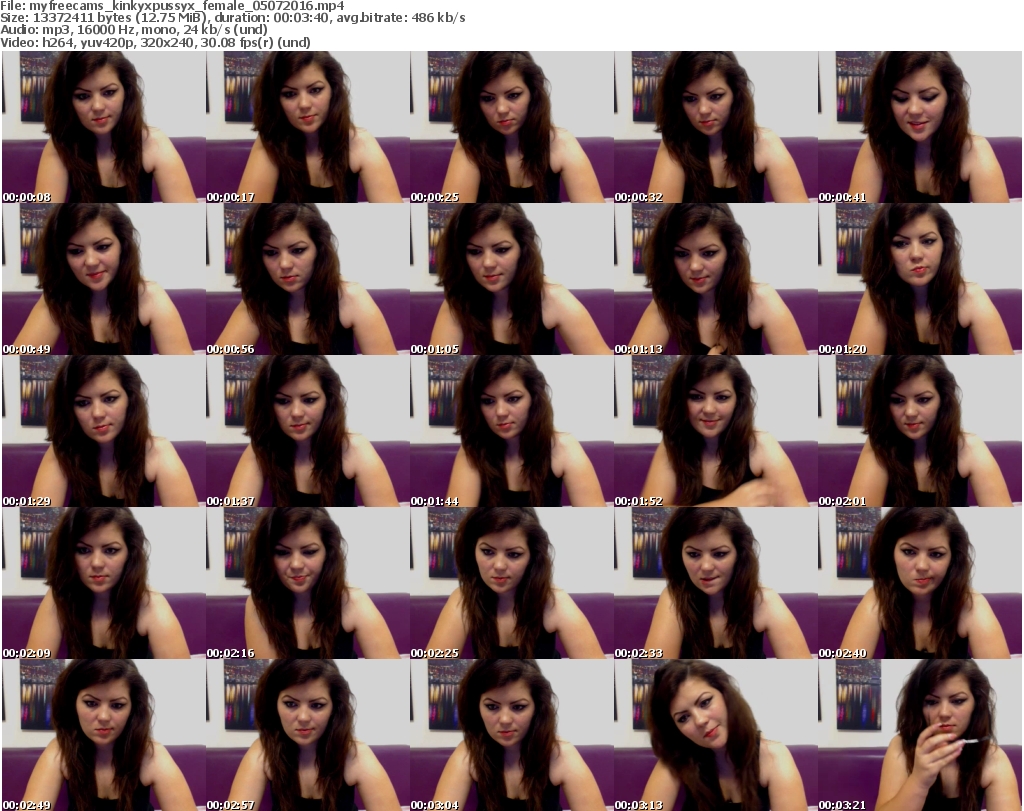Click the 'Size: 13372411 bytes' info line
Screen dimensions: 1024x811
(x=232, y=18)
